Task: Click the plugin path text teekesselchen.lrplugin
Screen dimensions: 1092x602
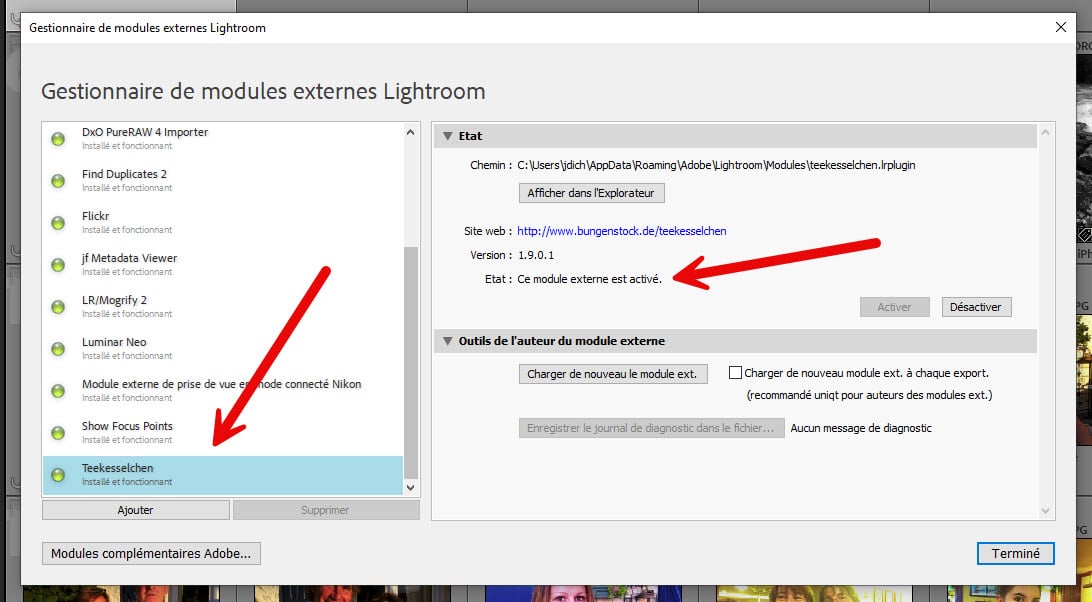Action: click(x=716, y=165)
